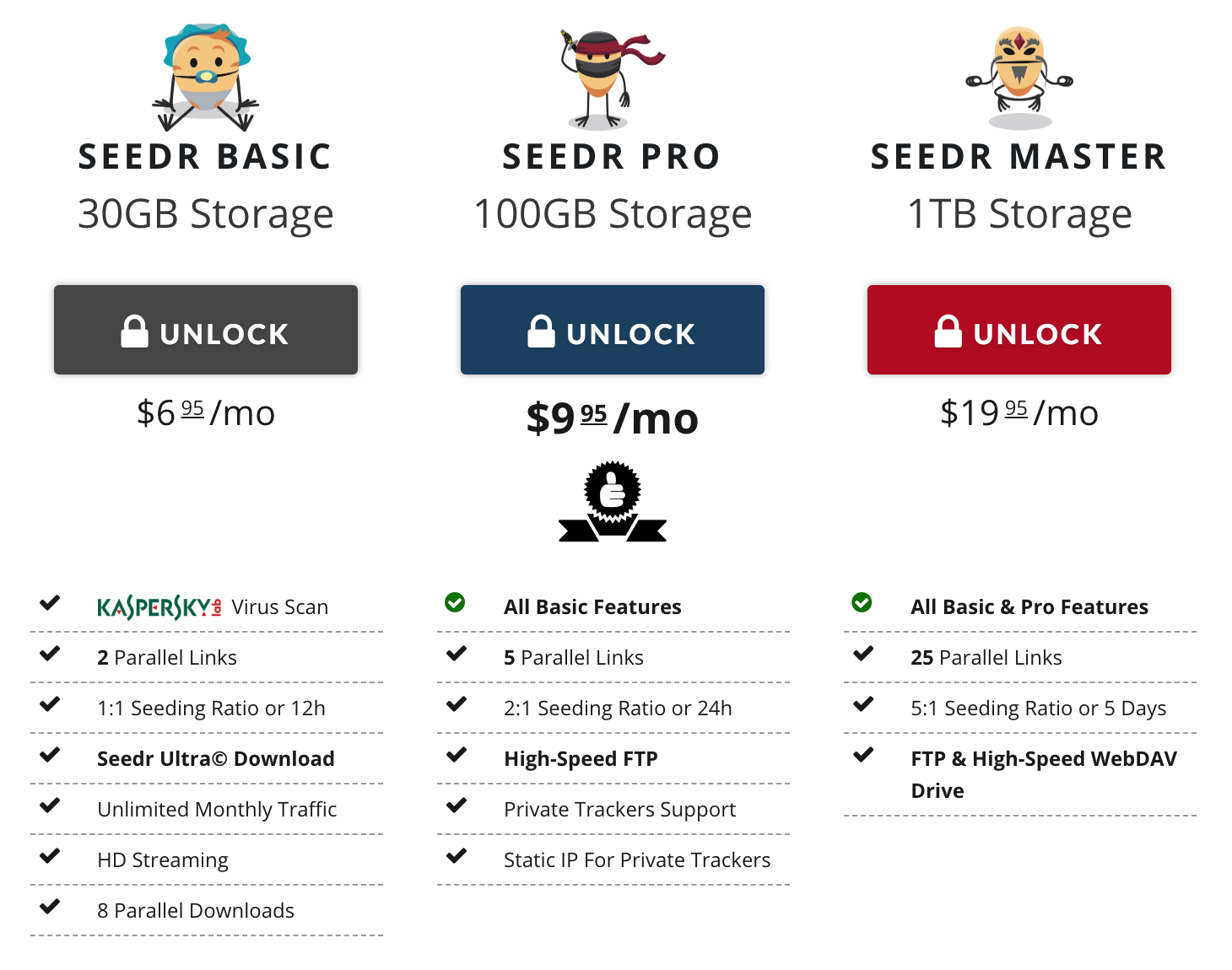Click the $9.95/mo Pro price

click(612, 418)
